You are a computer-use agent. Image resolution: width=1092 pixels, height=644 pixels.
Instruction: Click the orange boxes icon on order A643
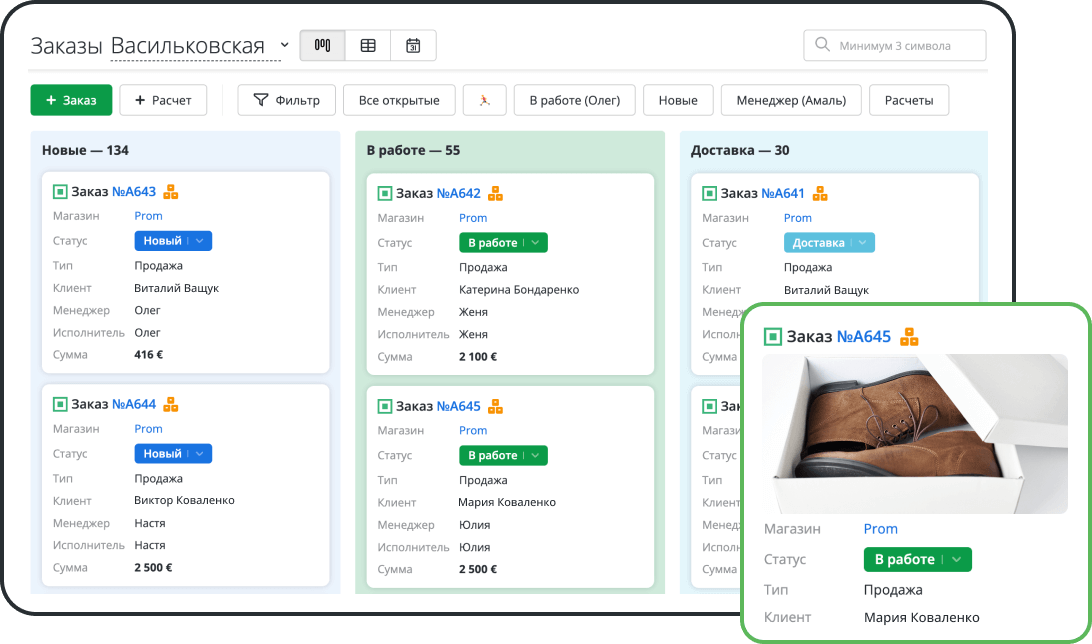click(171, 191)
